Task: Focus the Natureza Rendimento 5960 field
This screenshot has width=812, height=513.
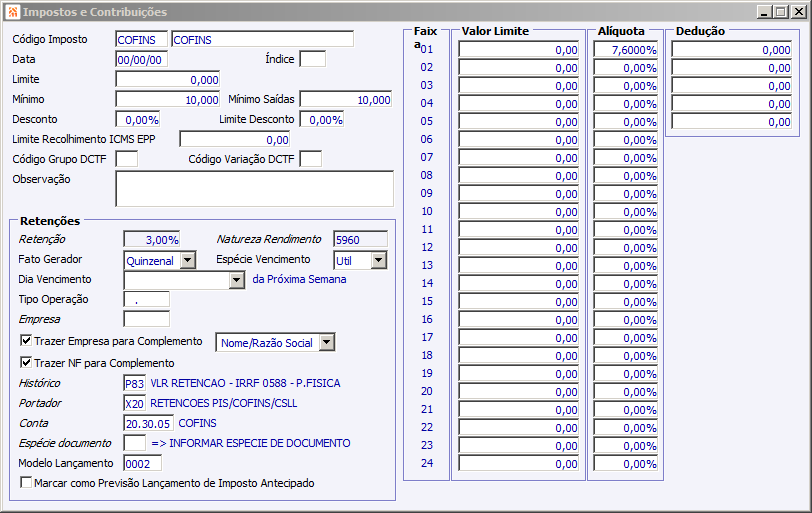Action: click(x=360, y=240)
